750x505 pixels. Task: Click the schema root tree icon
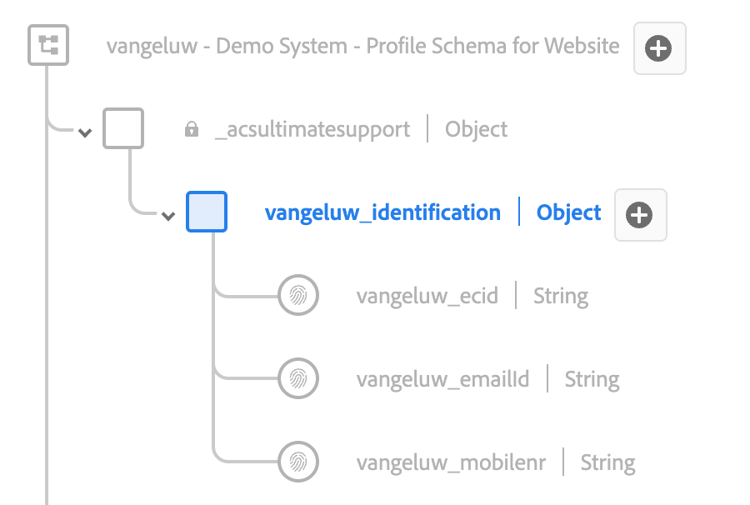pyautogui.click(x=46, y=45)
